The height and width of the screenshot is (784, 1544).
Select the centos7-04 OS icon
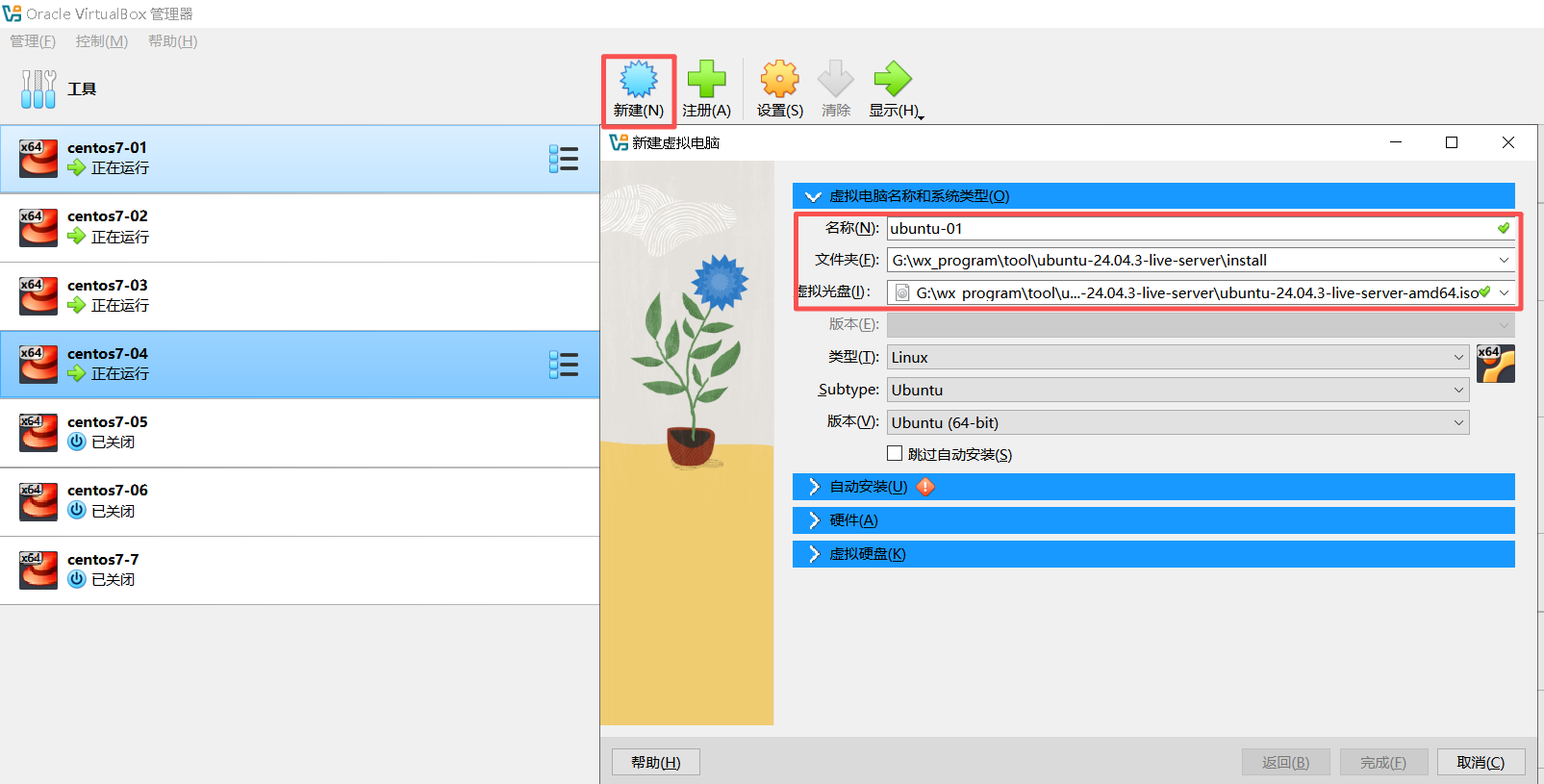point(38,364)
